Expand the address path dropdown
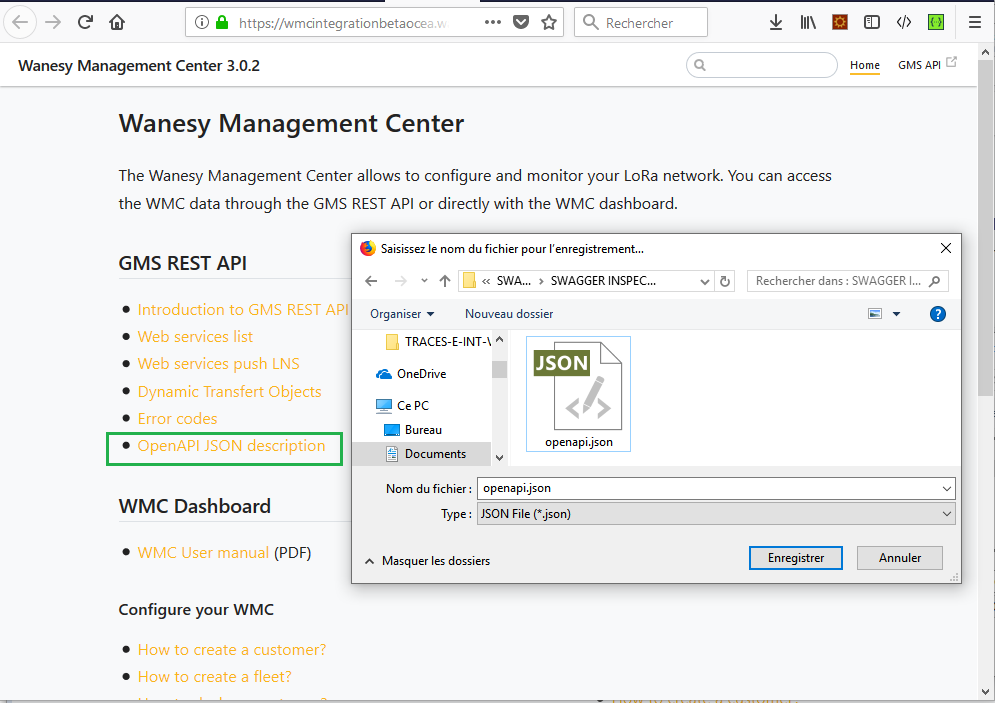The image size is (995, 703). [704, 280]
